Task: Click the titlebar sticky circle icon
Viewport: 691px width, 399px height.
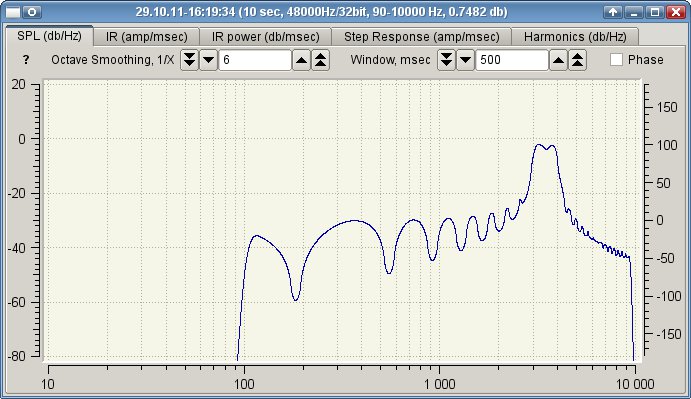Action: tap(32, 12)
